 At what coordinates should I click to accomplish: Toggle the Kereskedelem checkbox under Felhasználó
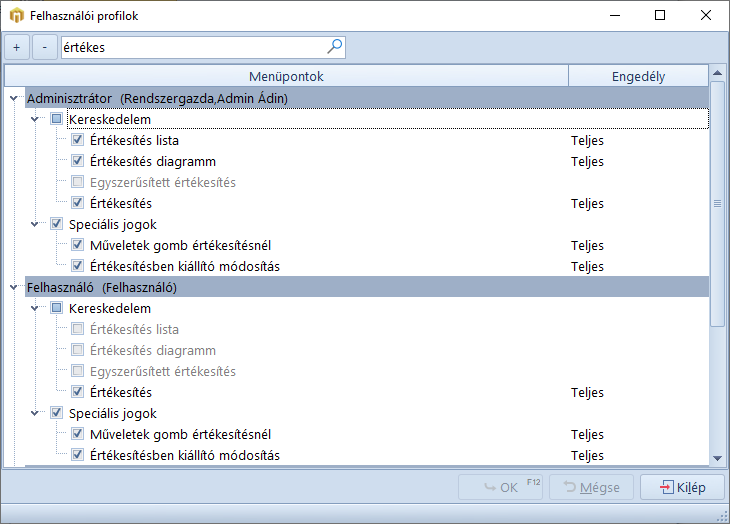point(56,309)
